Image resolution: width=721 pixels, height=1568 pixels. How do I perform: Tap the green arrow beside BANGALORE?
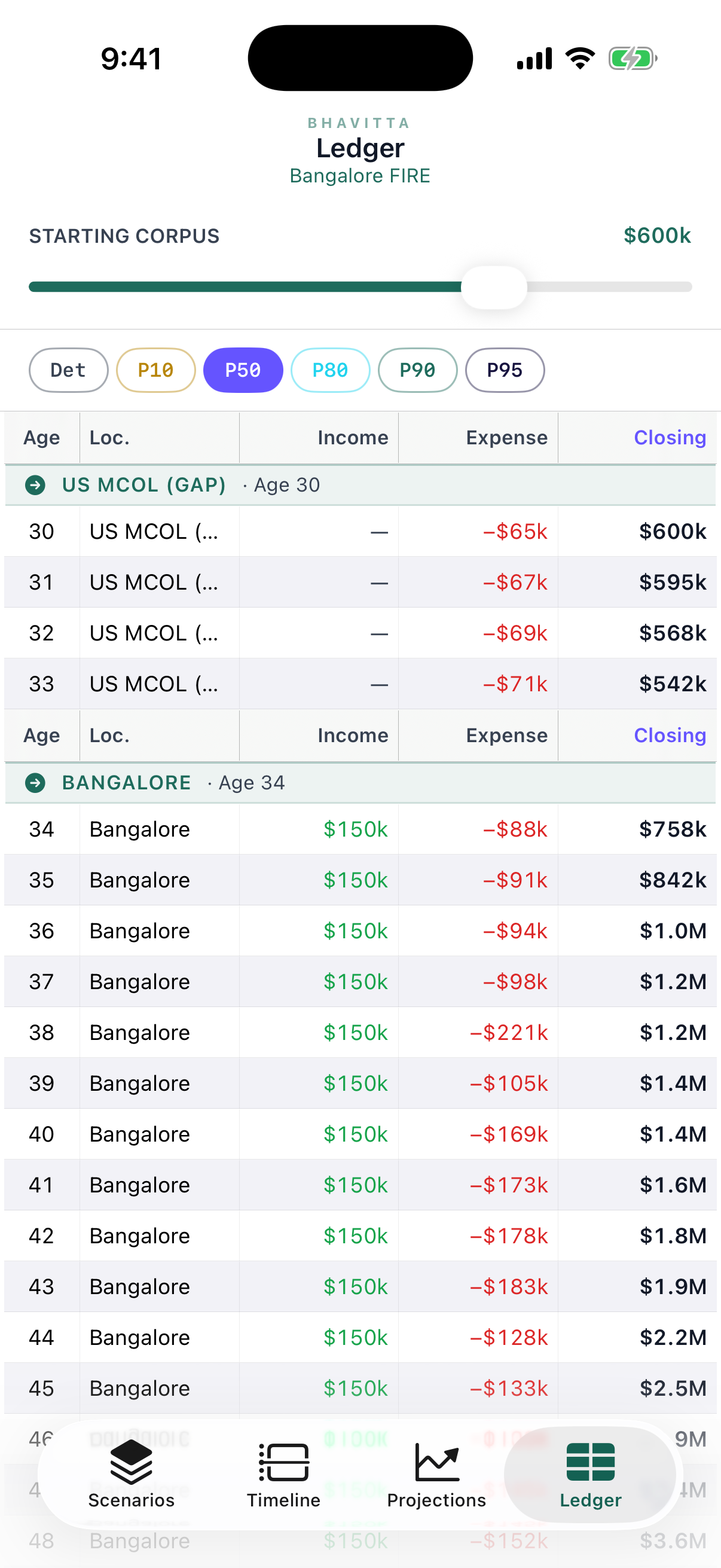[x=35, y=783]
